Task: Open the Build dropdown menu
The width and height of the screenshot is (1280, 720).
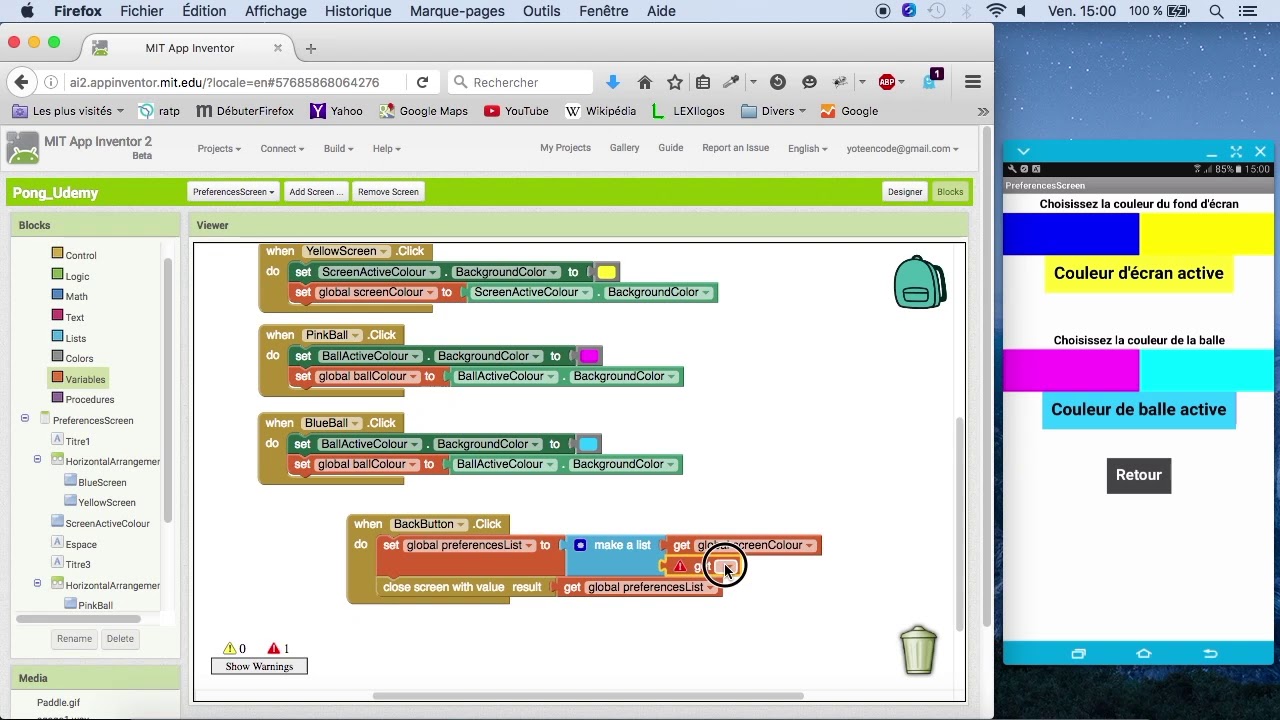Action: pos(338,148)
